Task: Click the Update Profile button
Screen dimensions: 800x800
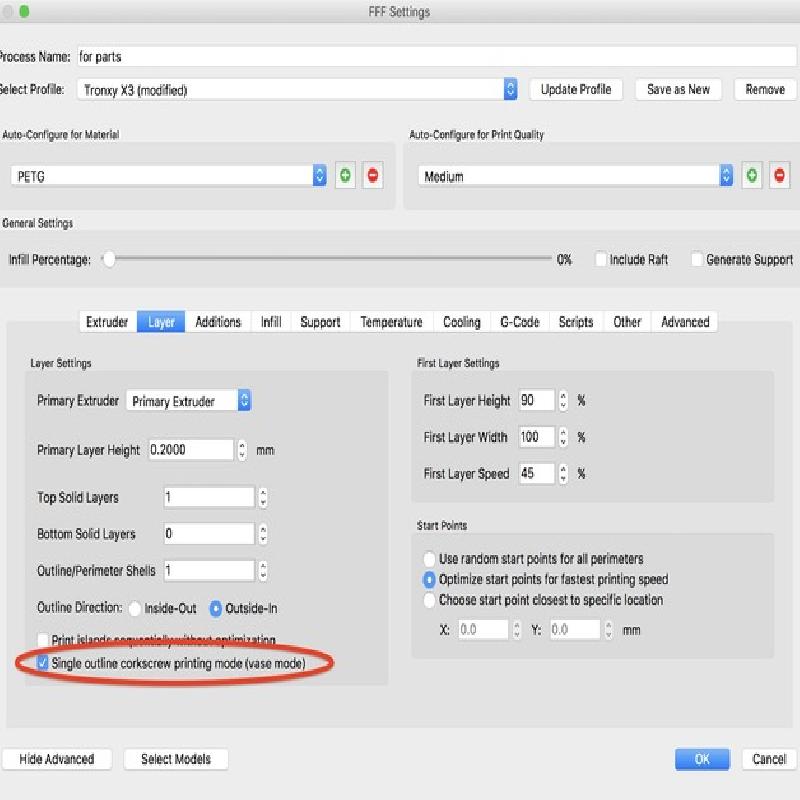Action: click(576, 89)
